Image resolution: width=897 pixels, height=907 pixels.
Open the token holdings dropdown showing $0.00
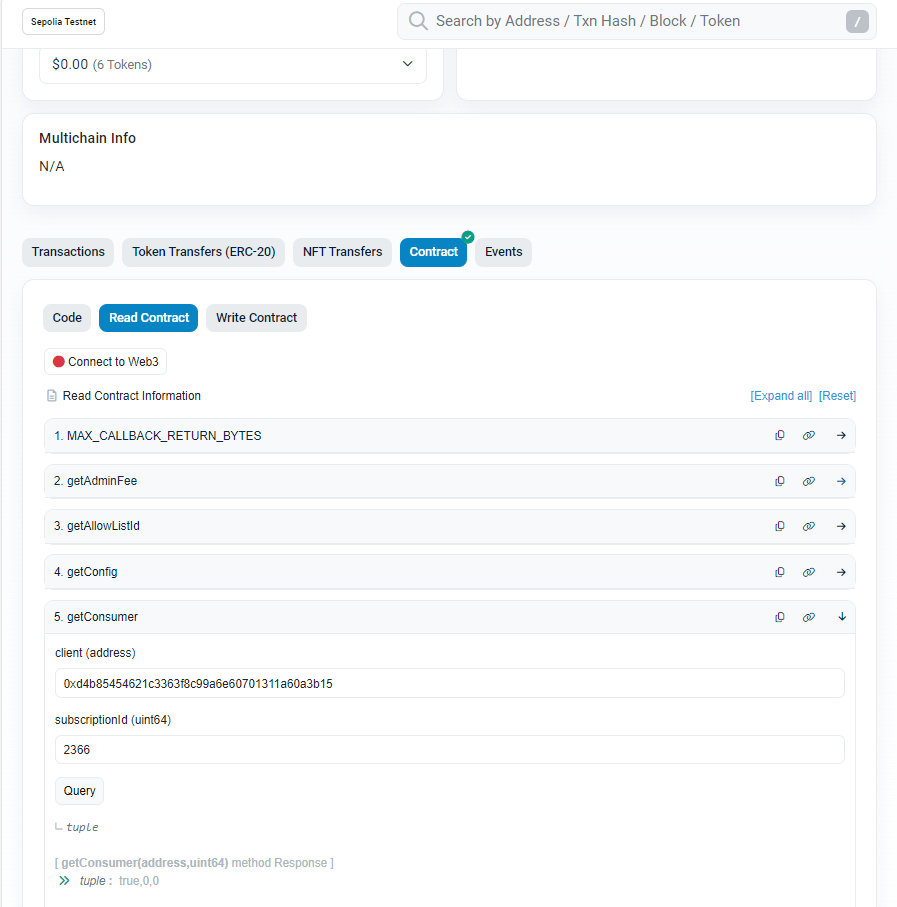click(x=232, y=64)
